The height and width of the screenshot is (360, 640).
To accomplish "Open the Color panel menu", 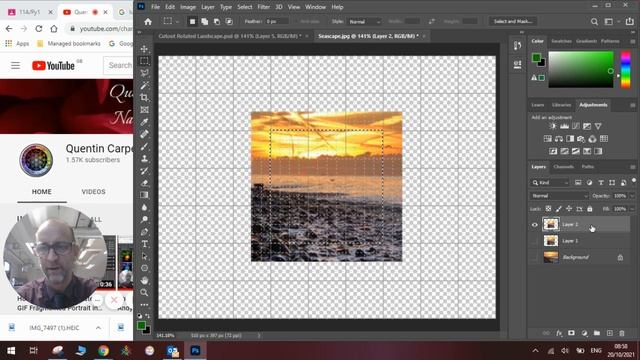I will pos(633,41).
